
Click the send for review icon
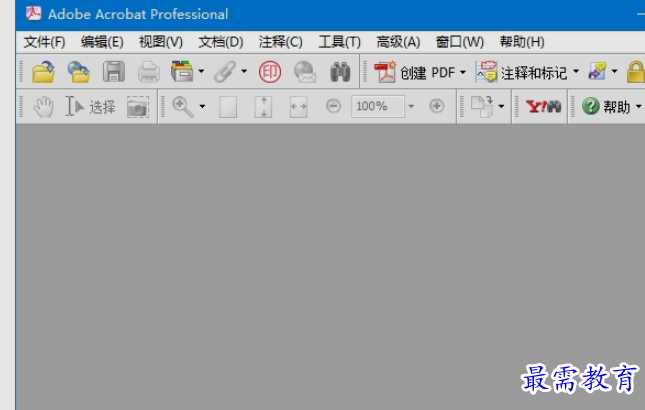click(x=597, y=72)
